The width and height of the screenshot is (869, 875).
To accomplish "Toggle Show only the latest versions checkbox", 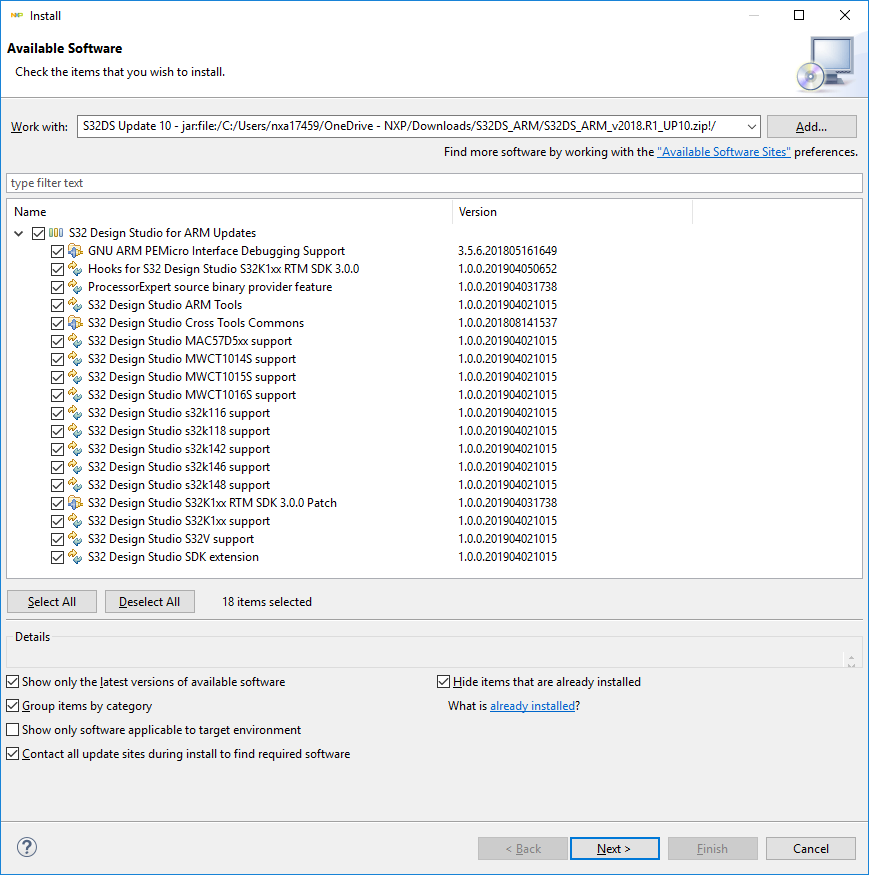I will tap(12, 682).
